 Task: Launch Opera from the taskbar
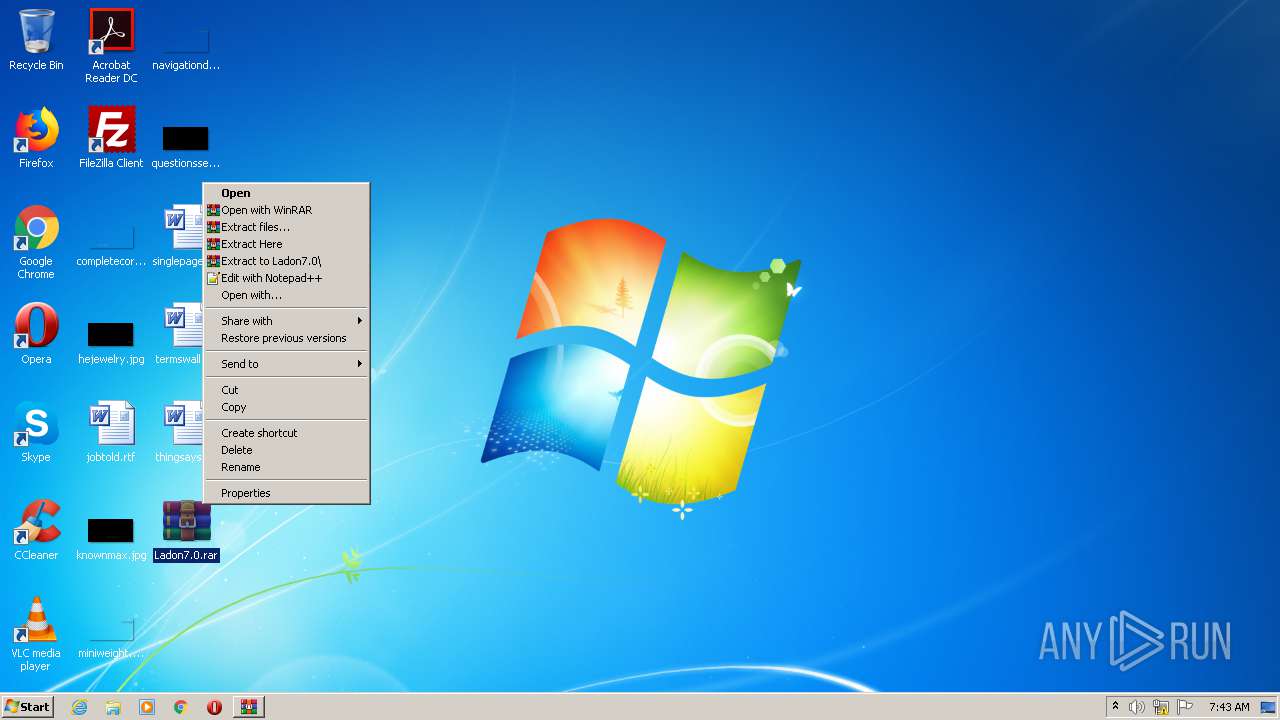[x=214, y=707]
